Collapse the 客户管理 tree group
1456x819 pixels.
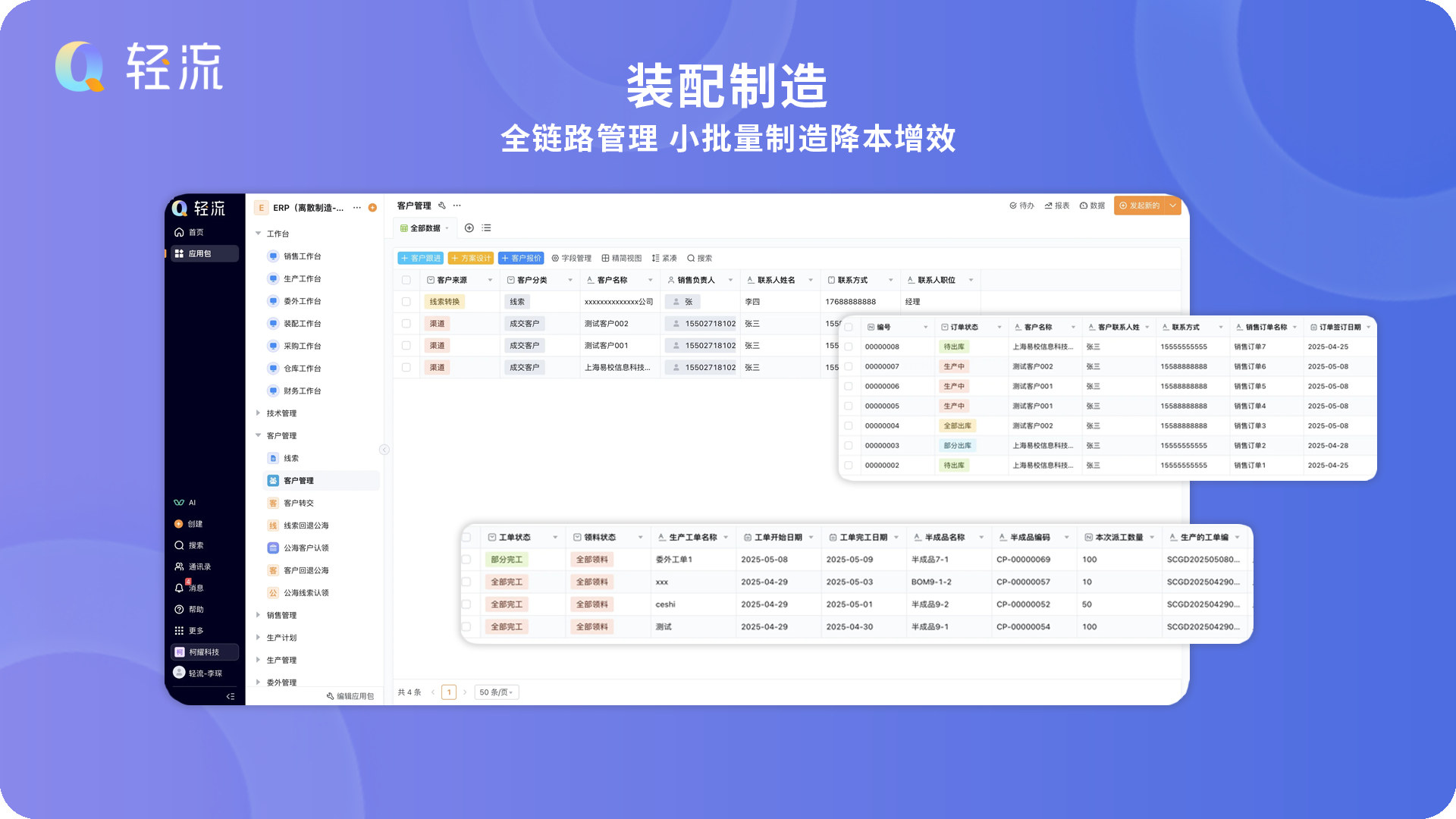click(258, 435)
